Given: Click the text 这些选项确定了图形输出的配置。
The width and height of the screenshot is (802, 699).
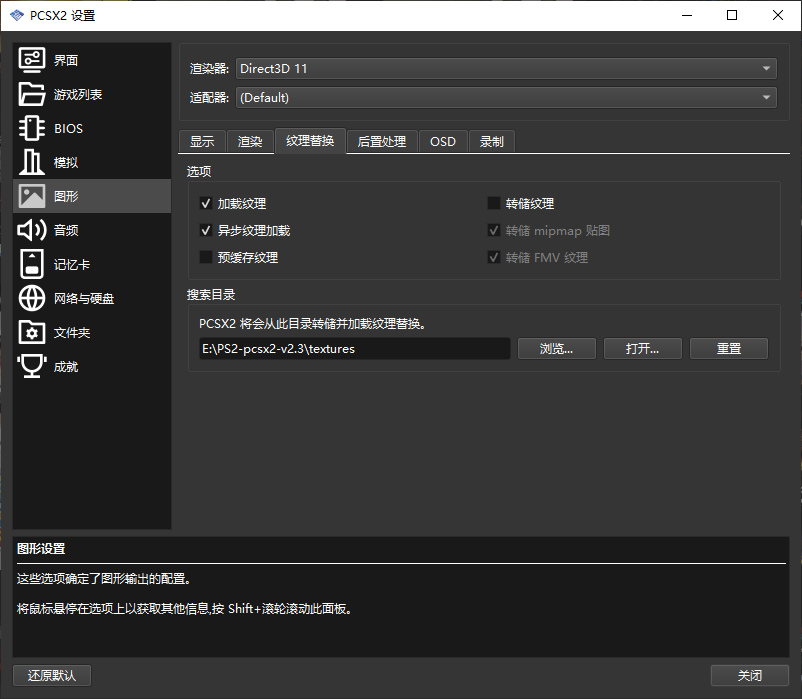Looking at the screenshot, I should point(104,579).
